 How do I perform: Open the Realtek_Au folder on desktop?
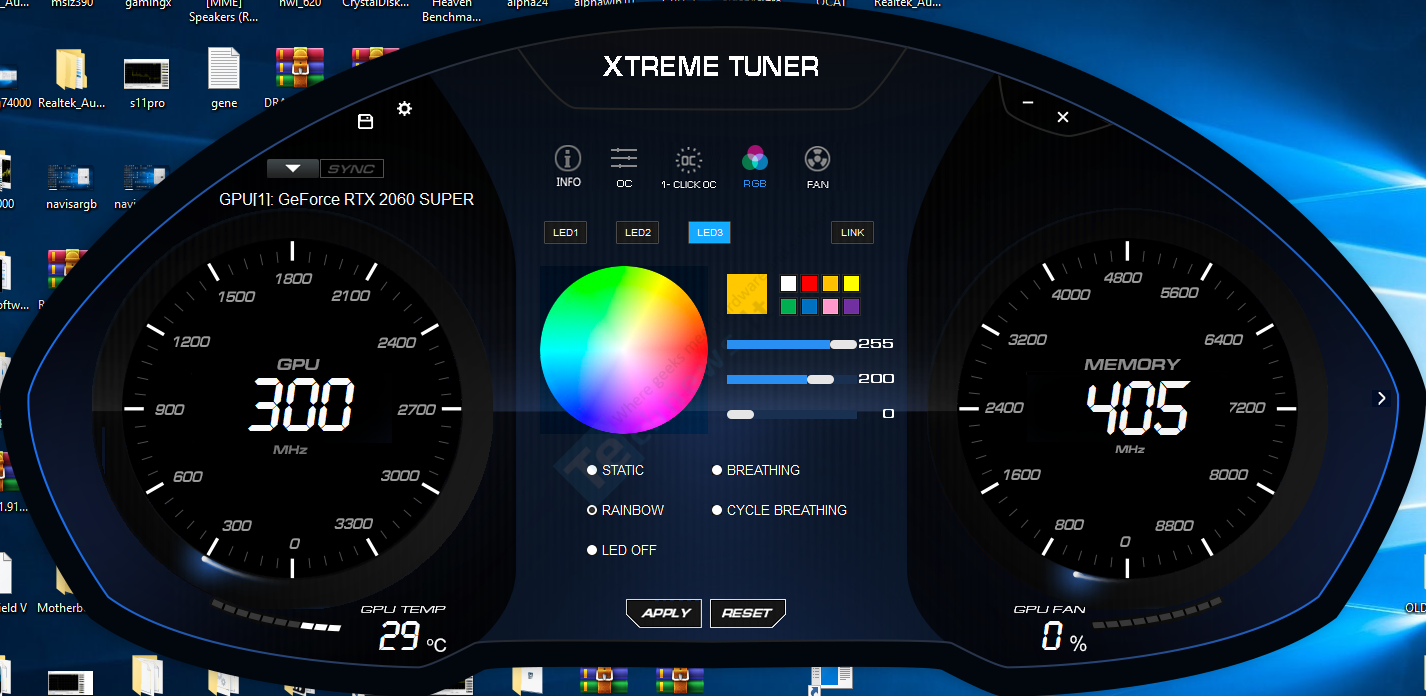point(72,79)
